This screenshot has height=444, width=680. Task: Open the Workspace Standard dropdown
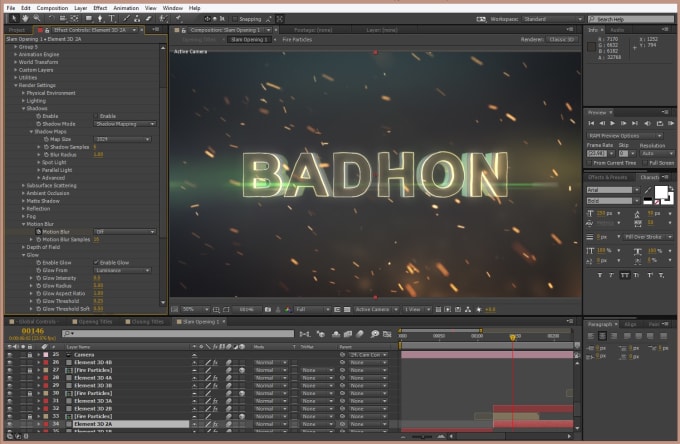[552, 19]
